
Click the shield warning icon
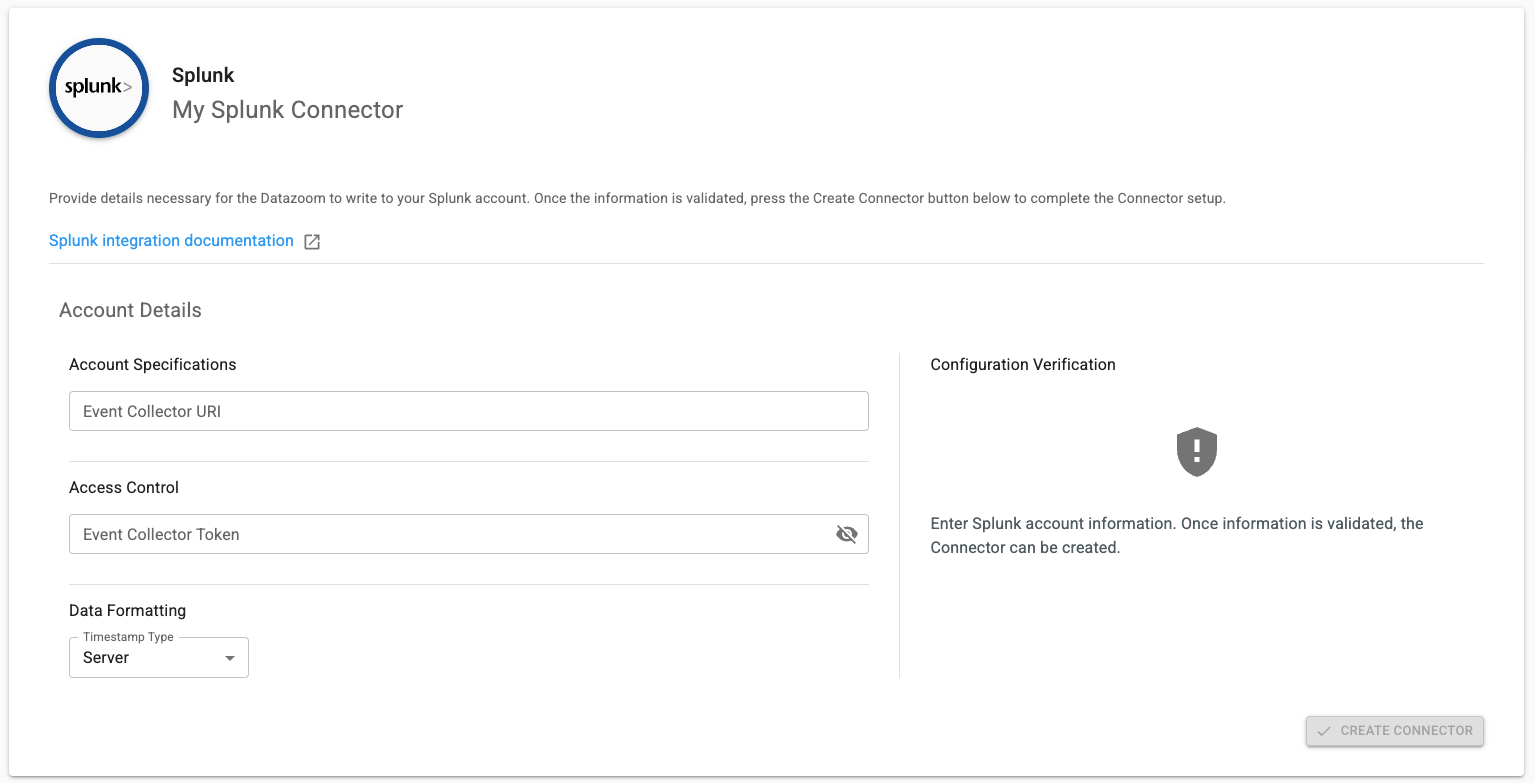pyautogui.click(x=1196, y=452)
